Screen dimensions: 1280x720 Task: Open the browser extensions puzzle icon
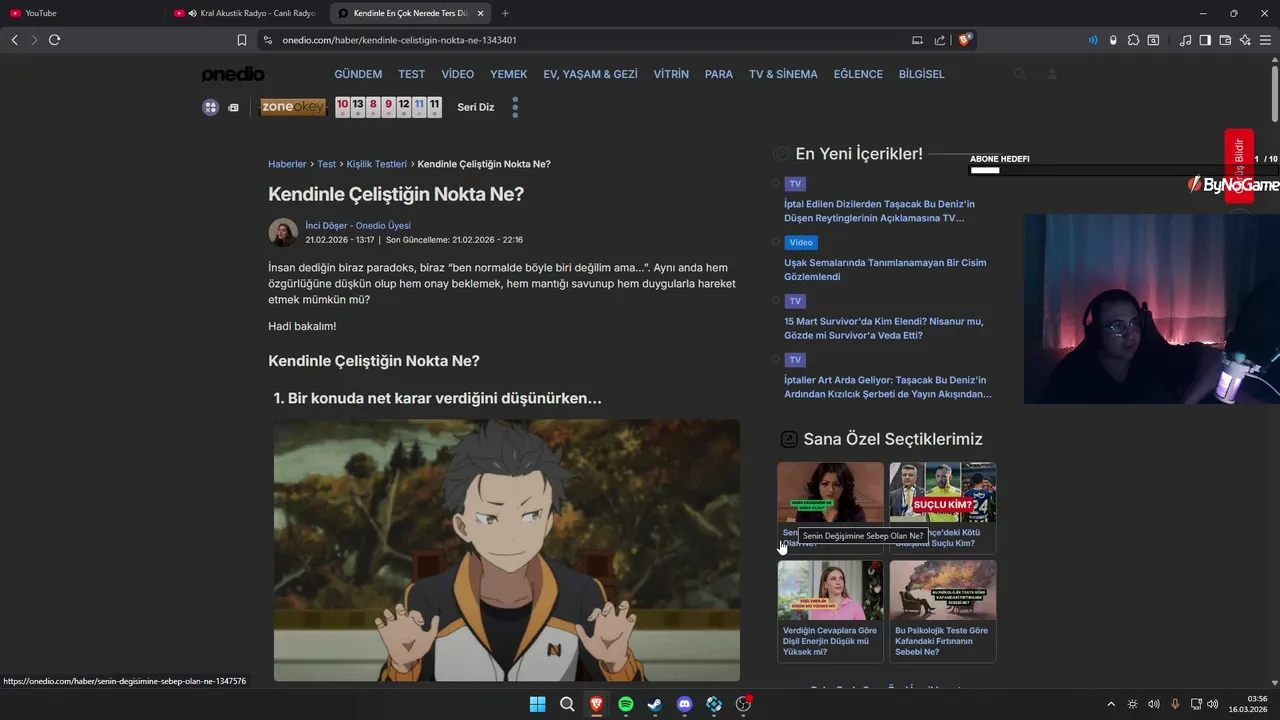pyautogui.click(x=1133, y=40)
